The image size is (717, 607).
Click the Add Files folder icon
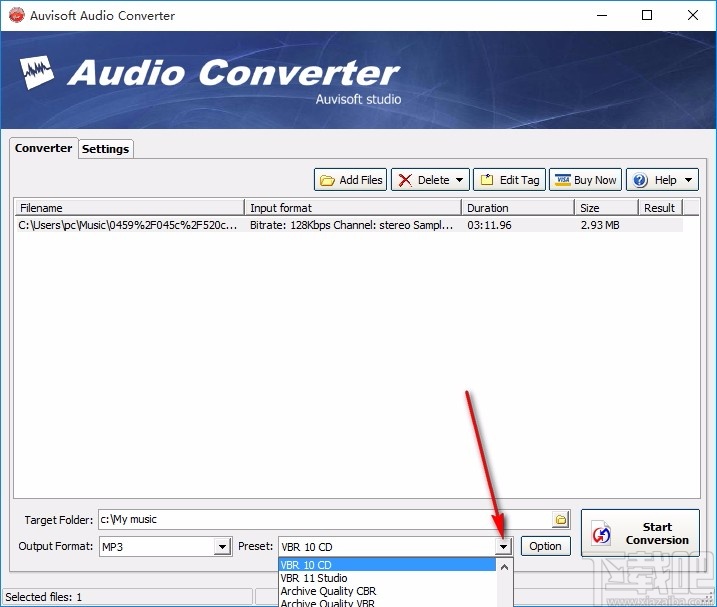(x=327, y=180)
